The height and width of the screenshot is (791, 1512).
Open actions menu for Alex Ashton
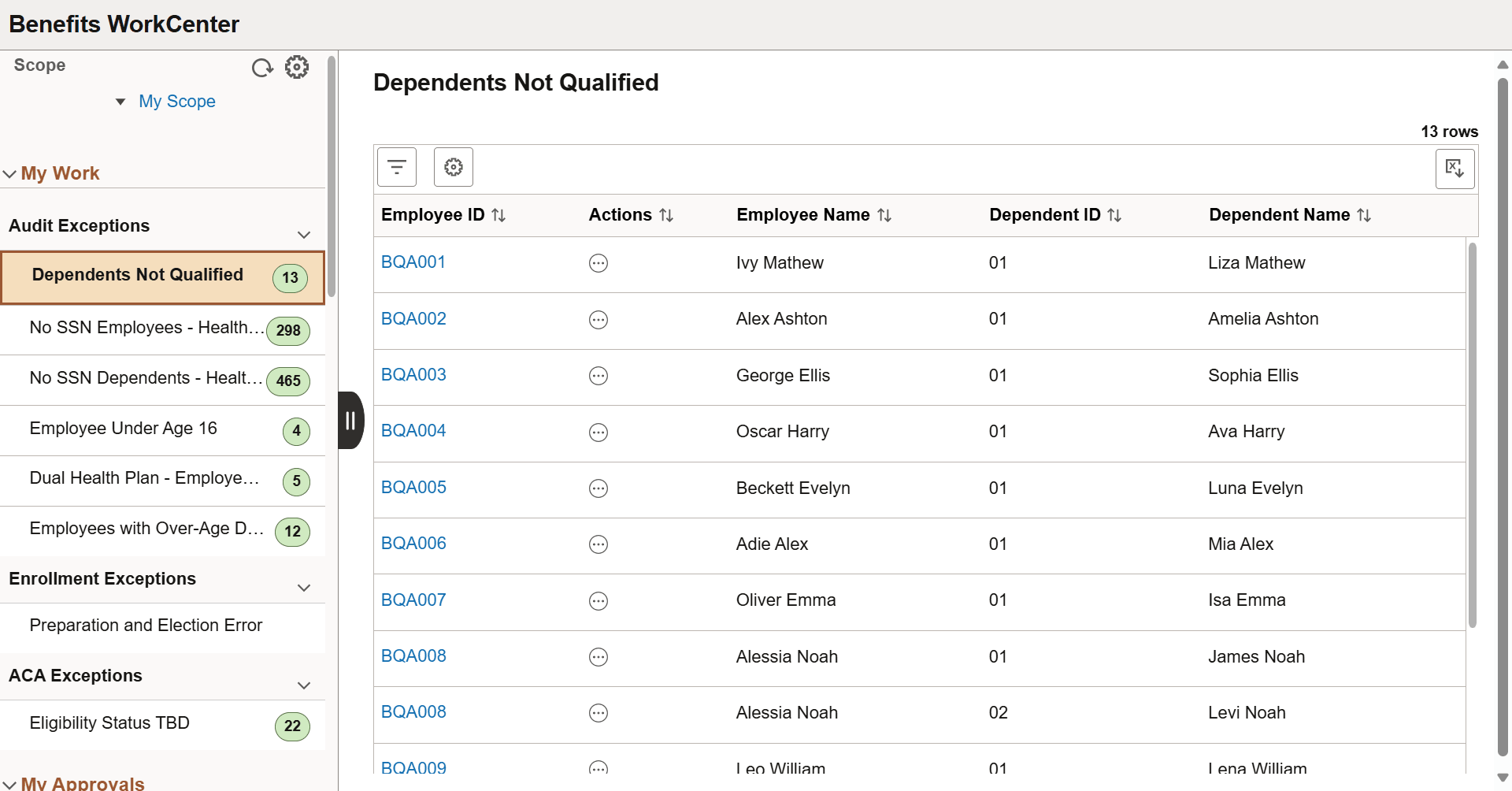click(598, 320)
